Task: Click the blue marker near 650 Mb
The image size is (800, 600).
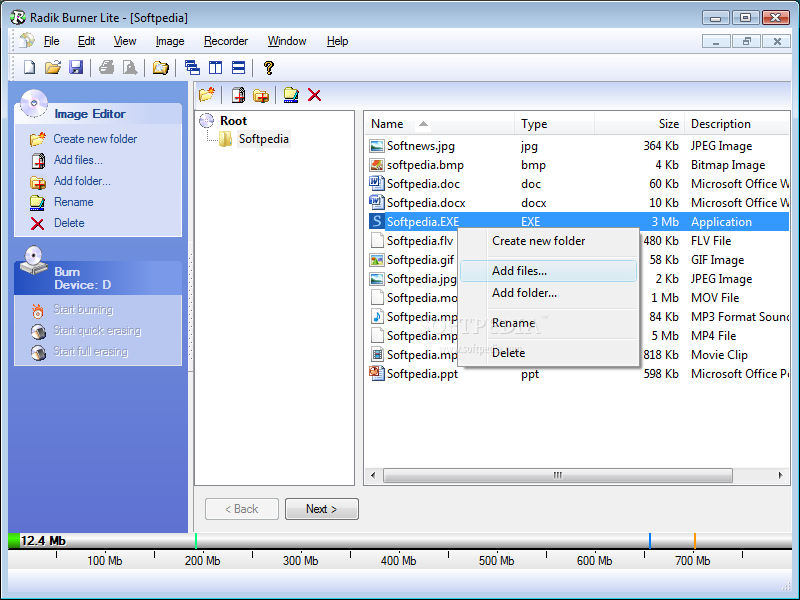Action: point(649,541)
